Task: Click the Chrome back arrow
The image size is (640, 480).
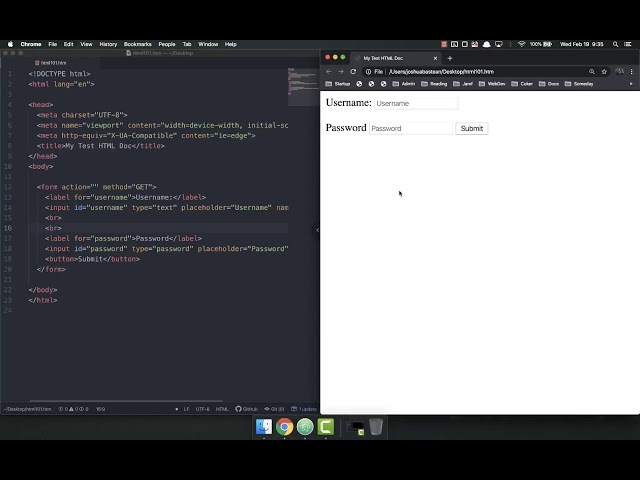Action: pyautogui.click(x=329, y=71)
